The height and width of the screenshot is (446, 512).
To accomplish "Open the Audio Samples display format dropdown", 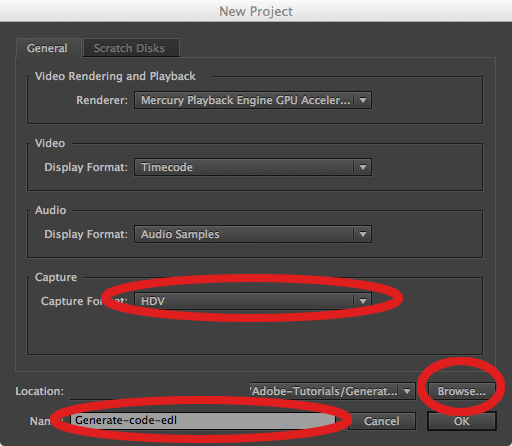I will (253, 234).
